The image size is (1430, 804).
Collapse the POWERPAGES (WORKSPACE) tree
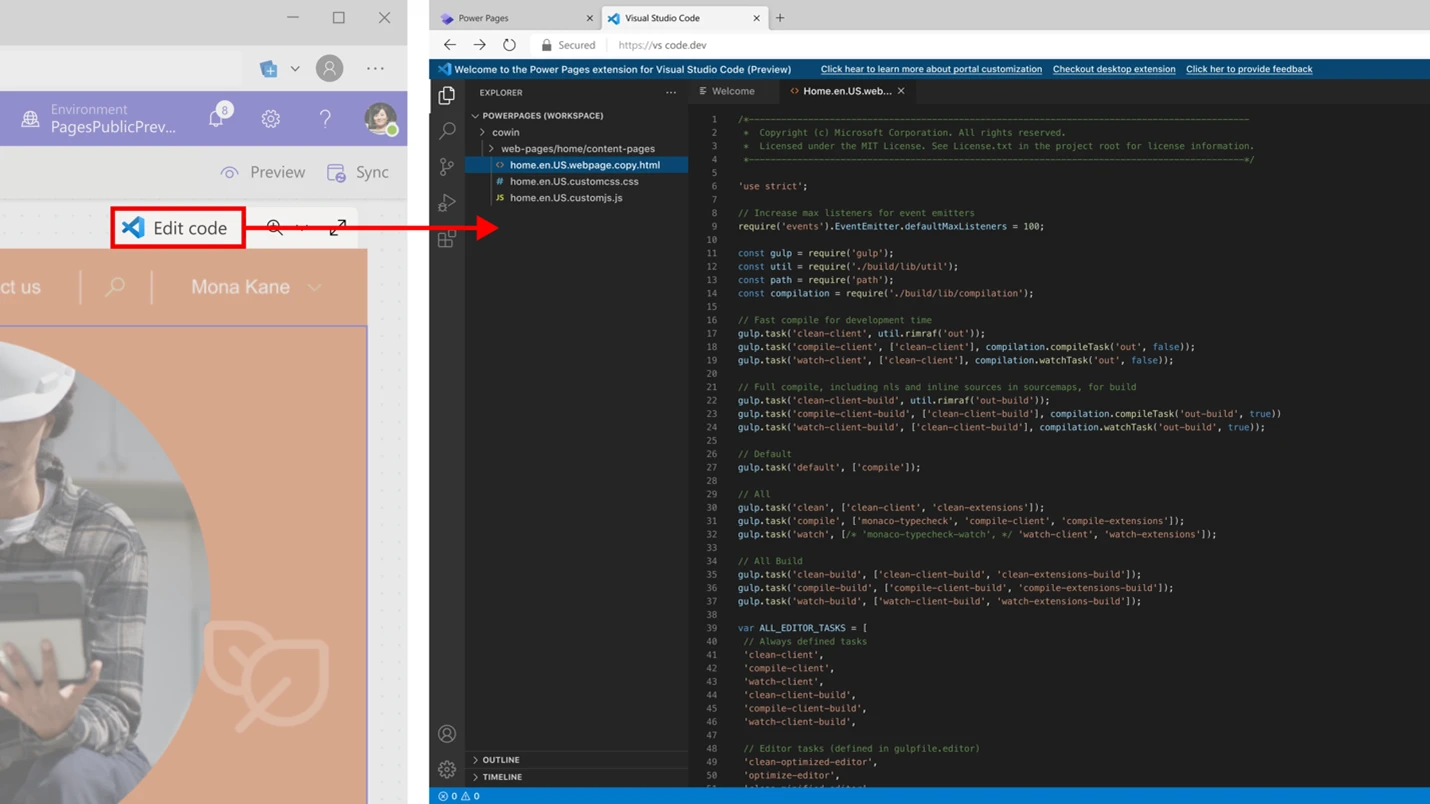(475, 115)
